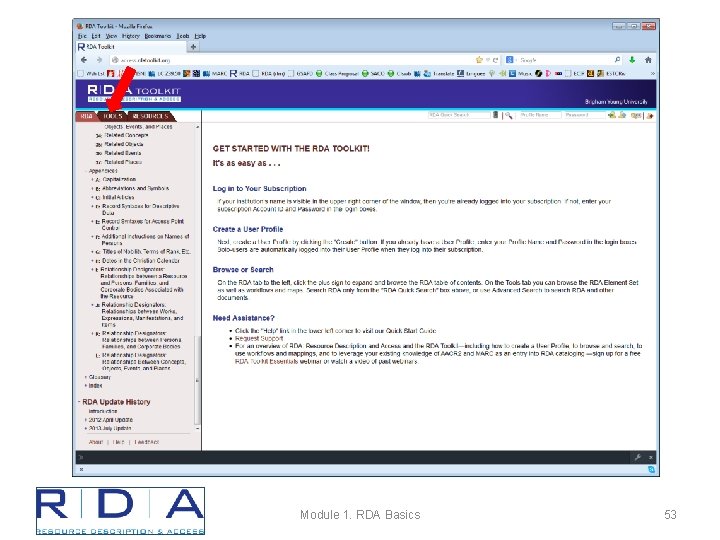This screenshot has width=720, height=540.
Task: Expand Appendix A Capitalization
Action: click(93, 180)
